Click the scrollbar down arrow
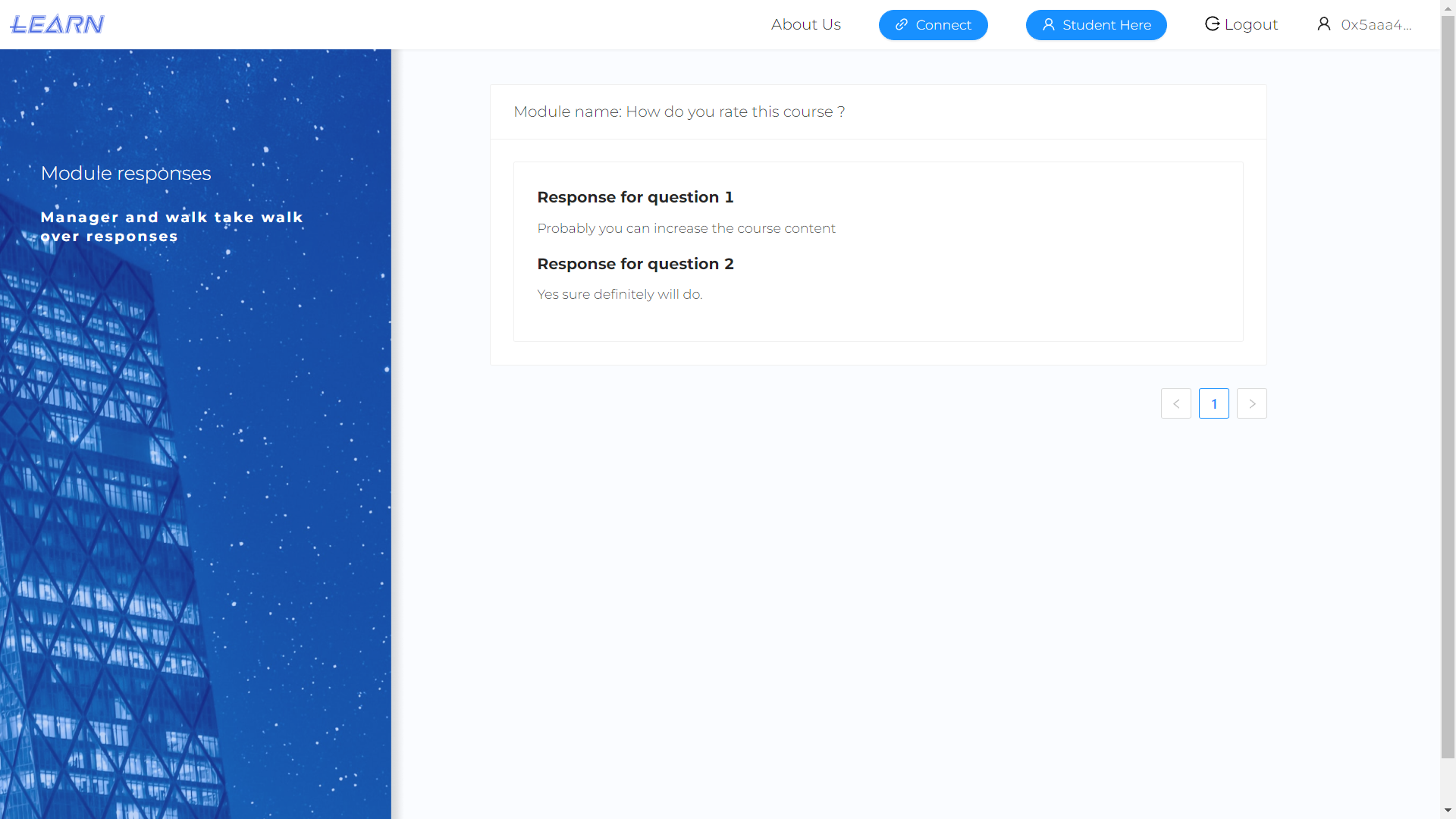Viewport: 1456px width, 819px height. coord(1448,811)
